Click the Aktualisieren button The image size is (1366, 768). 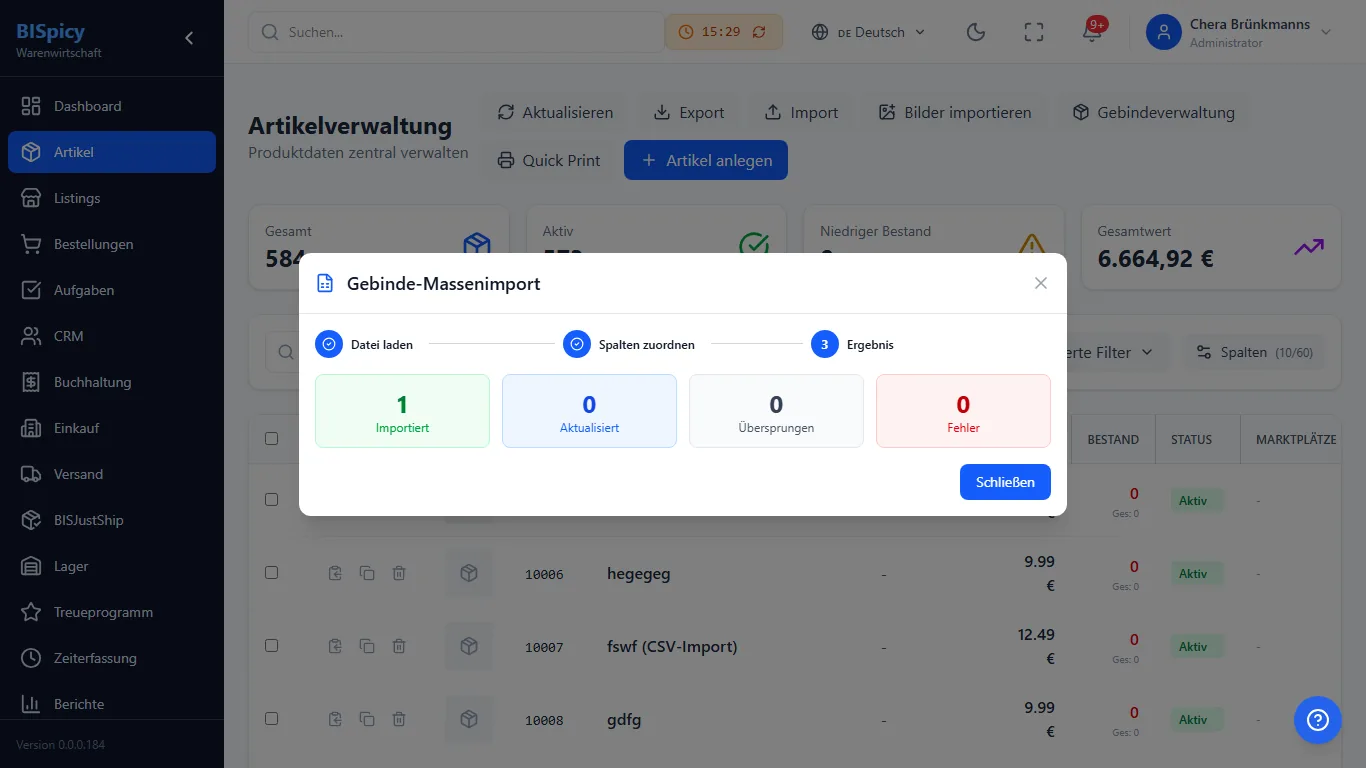555,112
